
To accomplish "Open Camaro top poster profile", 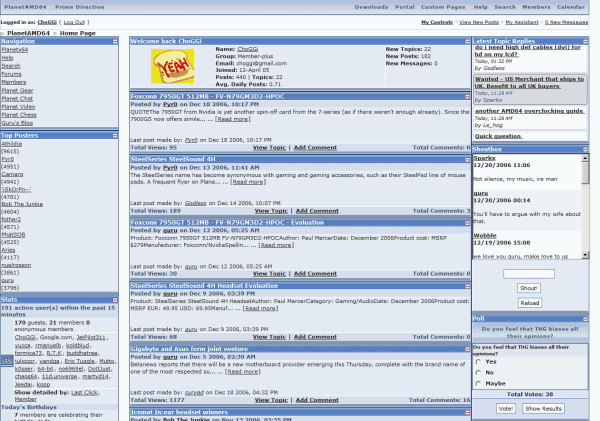I will 12,174.
